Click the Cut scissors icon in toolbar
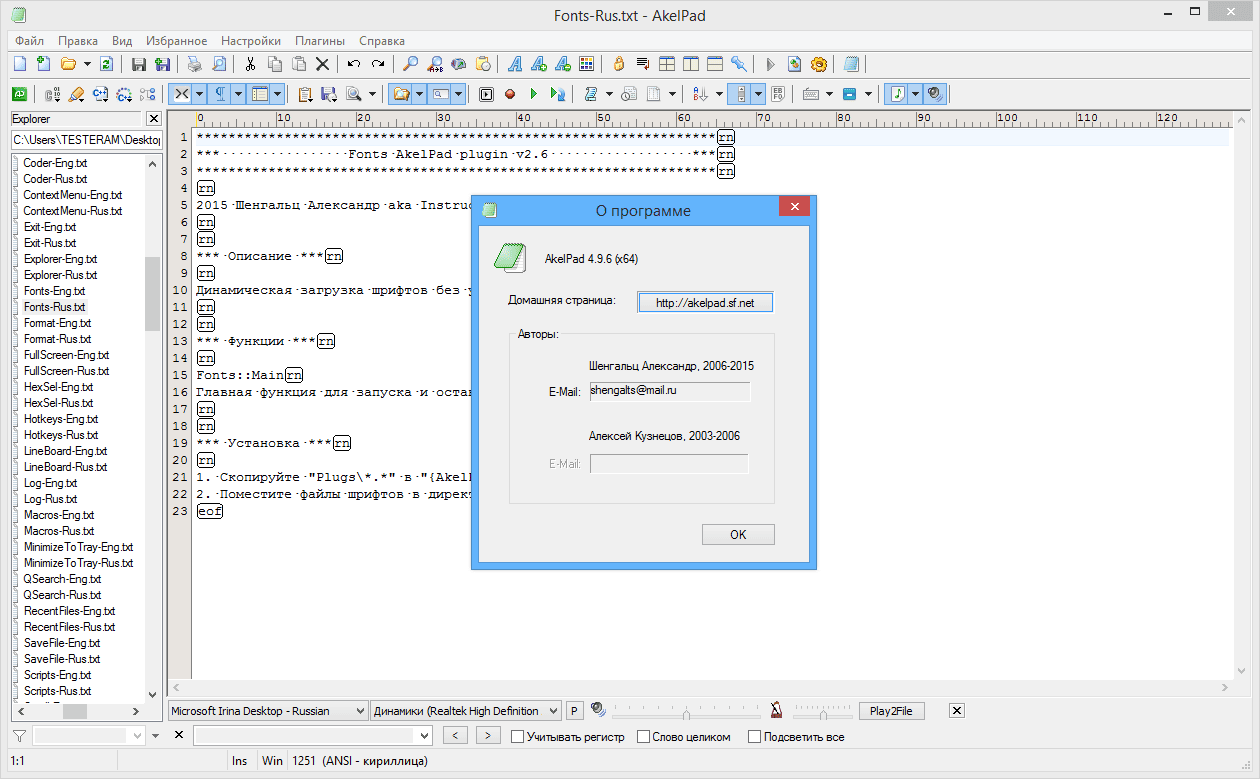Image resolution: width=1260 pixels, height=779 pixels. 249,64
